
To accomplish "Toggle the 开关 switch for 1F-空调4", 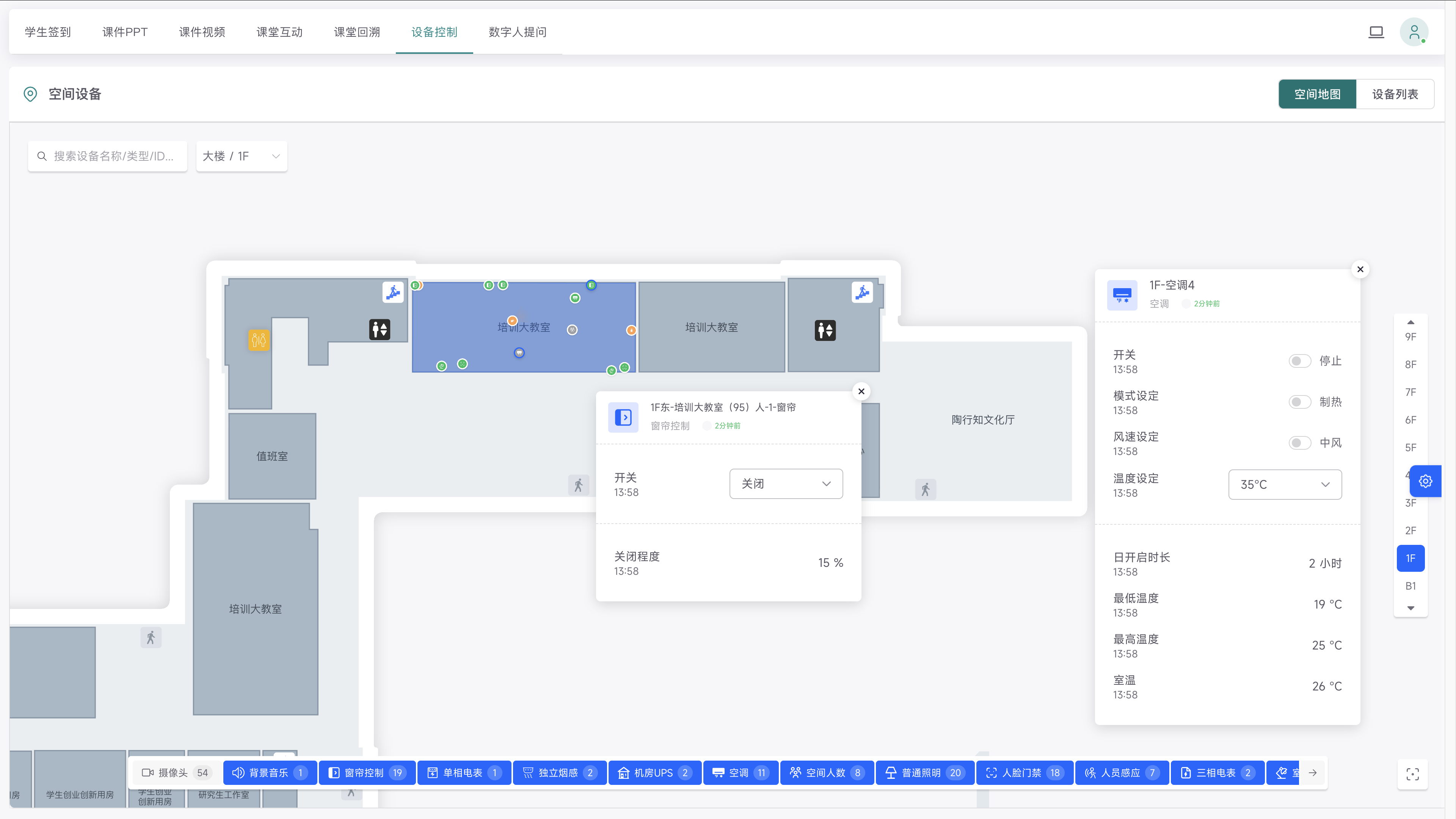I will click(x=1300, y=361).
